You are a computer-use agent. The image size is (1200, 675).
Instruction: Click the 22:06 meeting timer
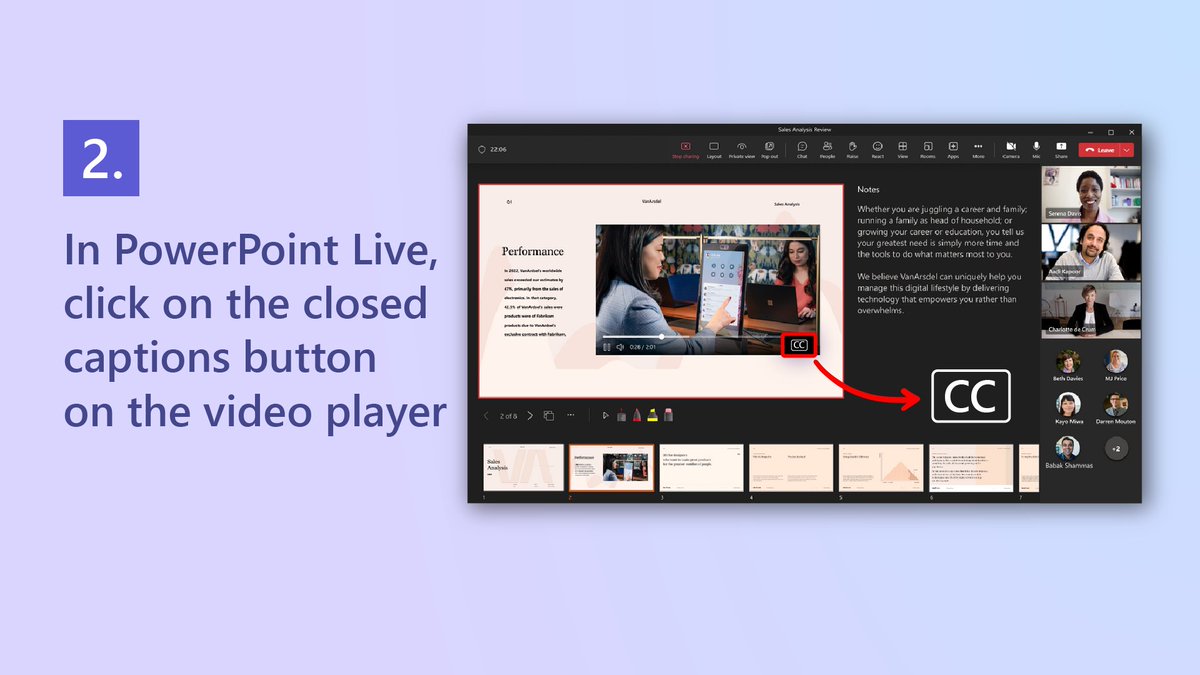[x=498, y=149]
